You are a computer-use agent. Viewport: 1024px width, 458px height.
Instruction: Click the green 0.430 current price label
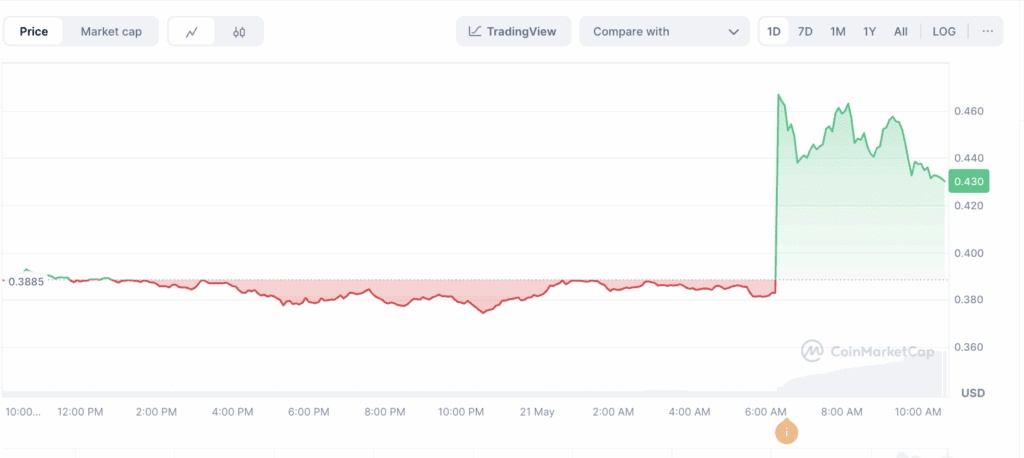coord(968,181)
